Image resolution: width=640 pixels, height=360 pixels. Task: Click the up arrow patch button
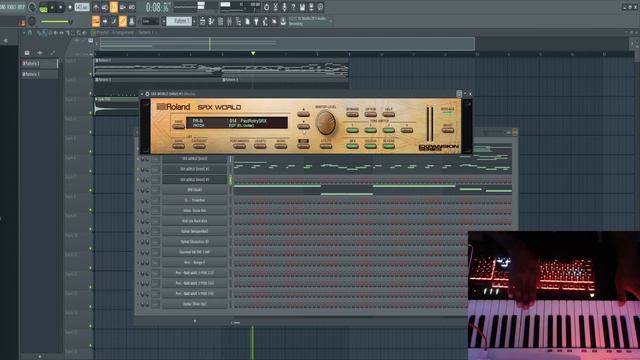coord(303,113)
